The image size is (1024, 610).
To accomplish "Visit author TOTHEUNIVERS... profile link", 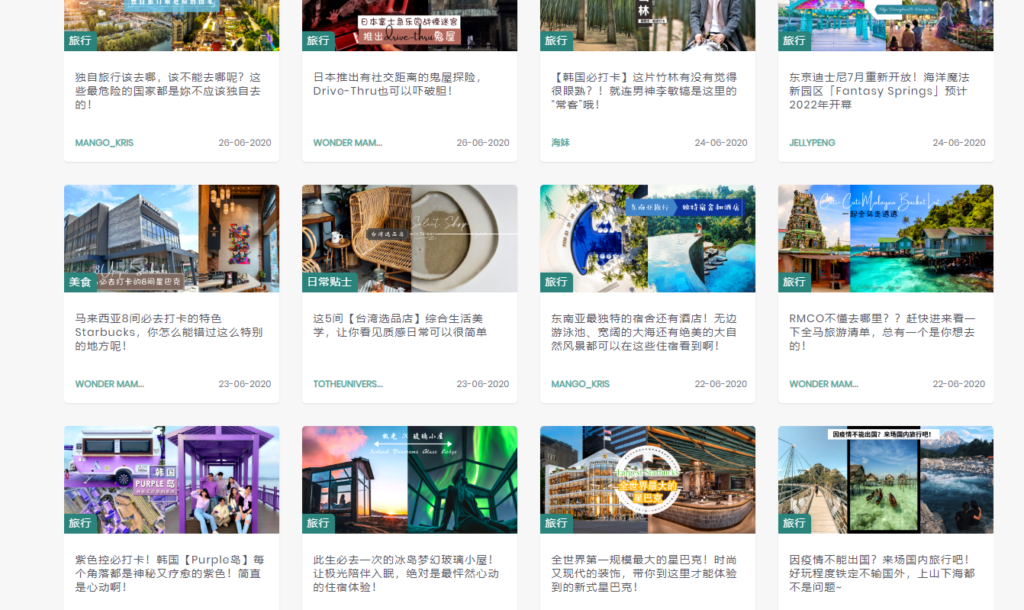I will pos(347,384).
